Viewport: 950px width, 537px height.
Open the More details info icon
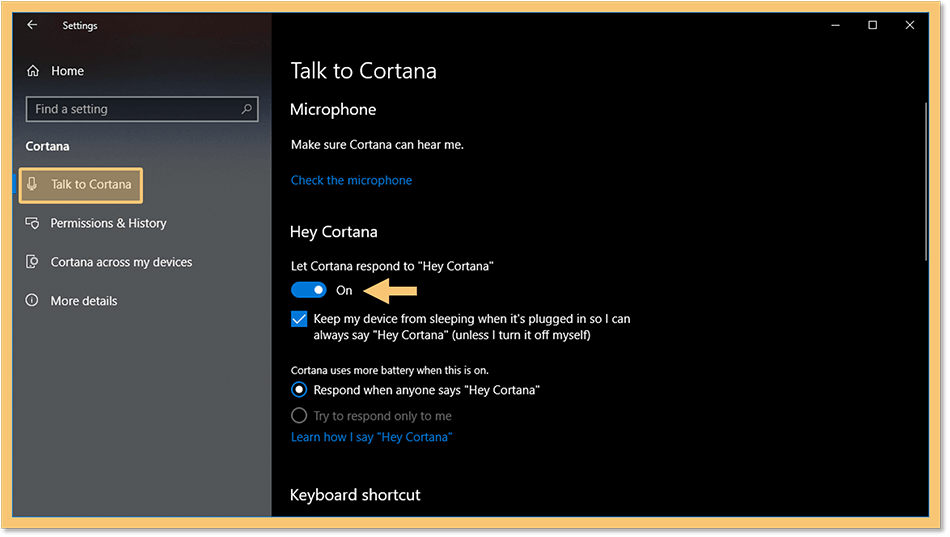pos(32,301)
